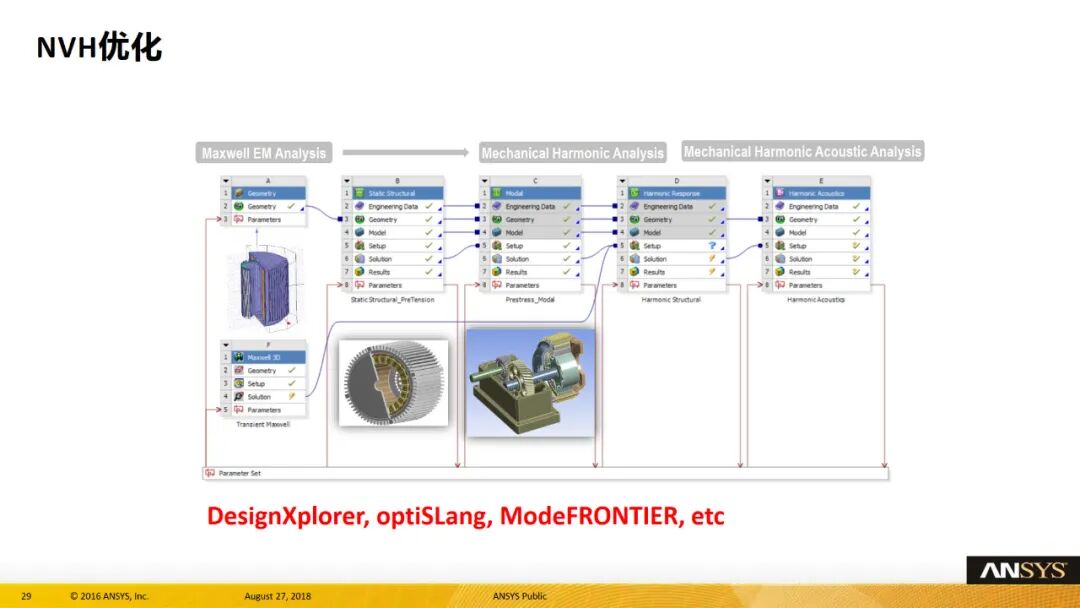Open the Solution cell icon in Transient Maxwell
Screen dimensions: 1080x608
pos(239,397)
